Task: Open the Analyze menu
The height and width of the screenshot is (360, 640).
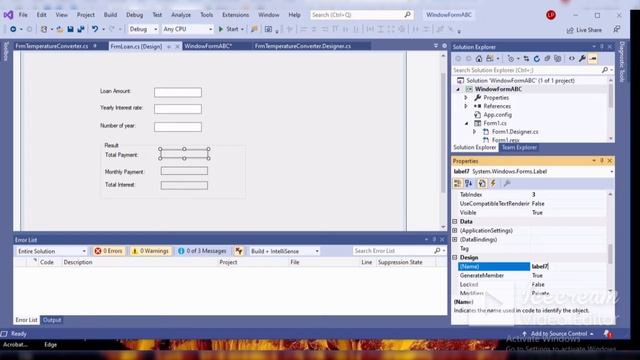Action: point(181,15)
